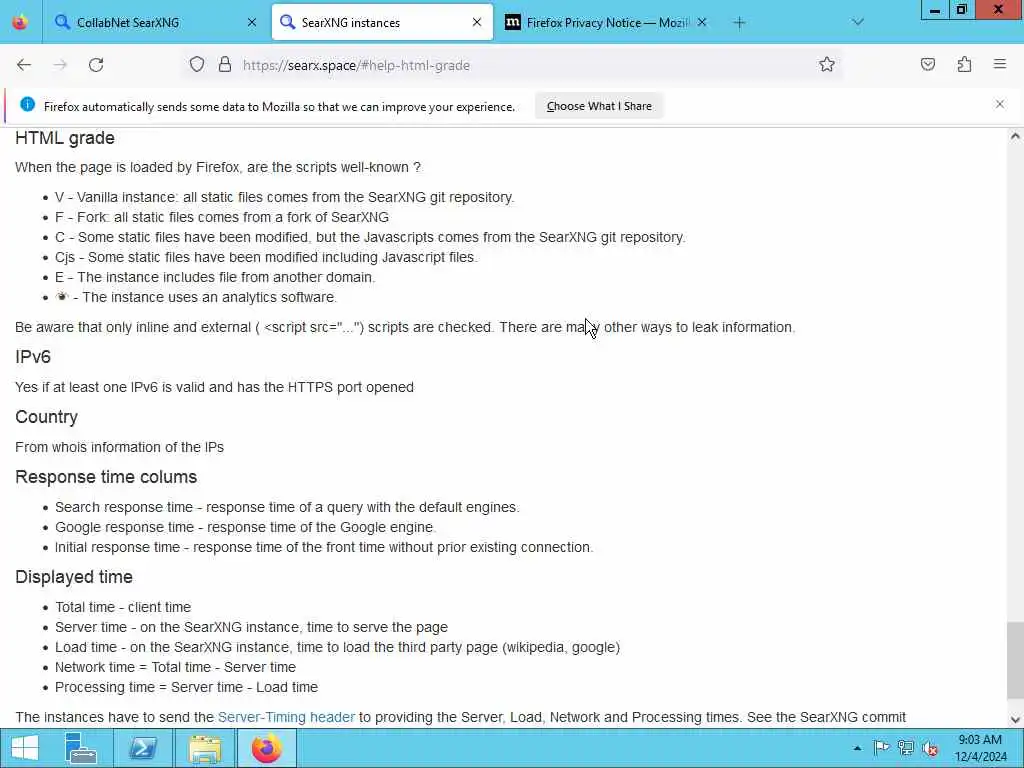Go back to the previous page
Screen dimensions: 1024x768
pyautogui.click(x=24, y=65)
